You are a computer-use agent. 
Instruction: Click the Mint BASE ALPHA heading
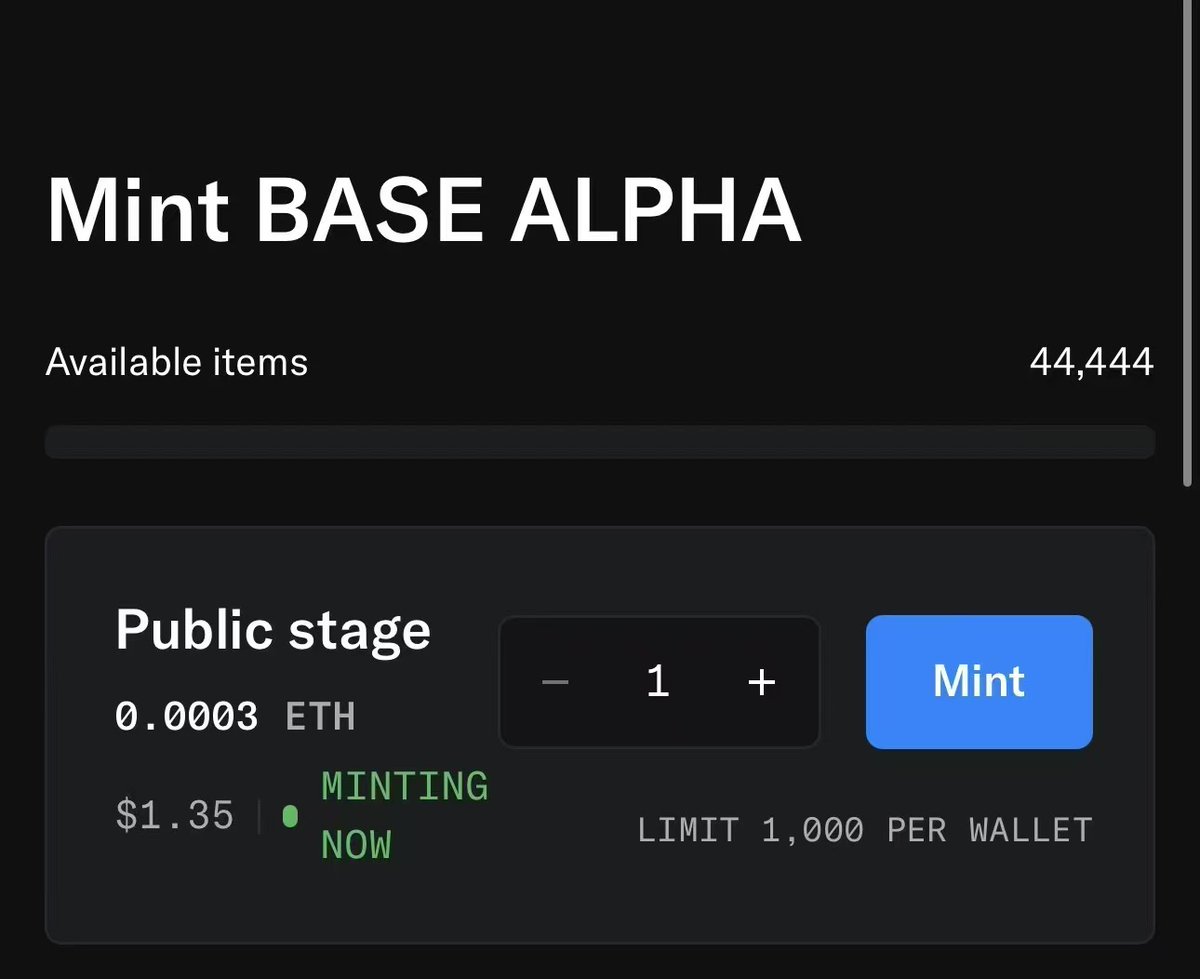point(424,212)
